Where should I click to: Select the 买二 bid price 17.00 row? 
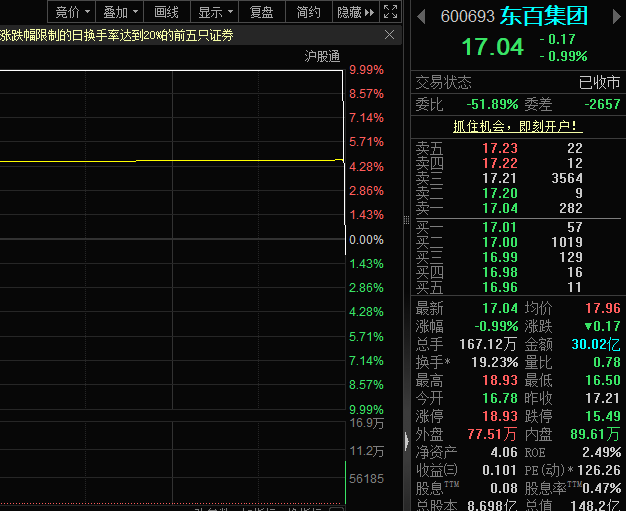click(517, 242)
